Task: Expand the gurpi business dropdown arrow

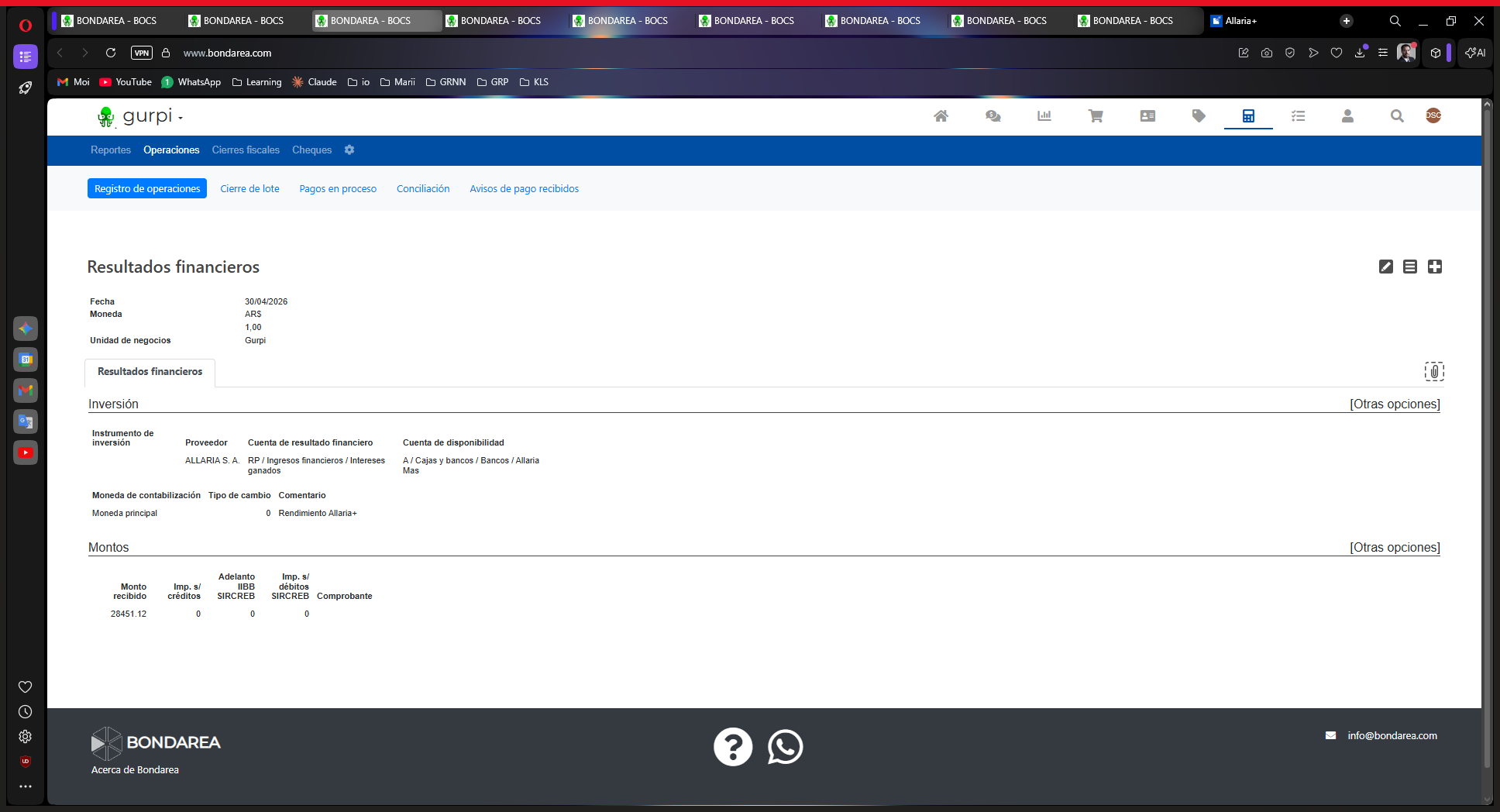Action: coord(181,118)
